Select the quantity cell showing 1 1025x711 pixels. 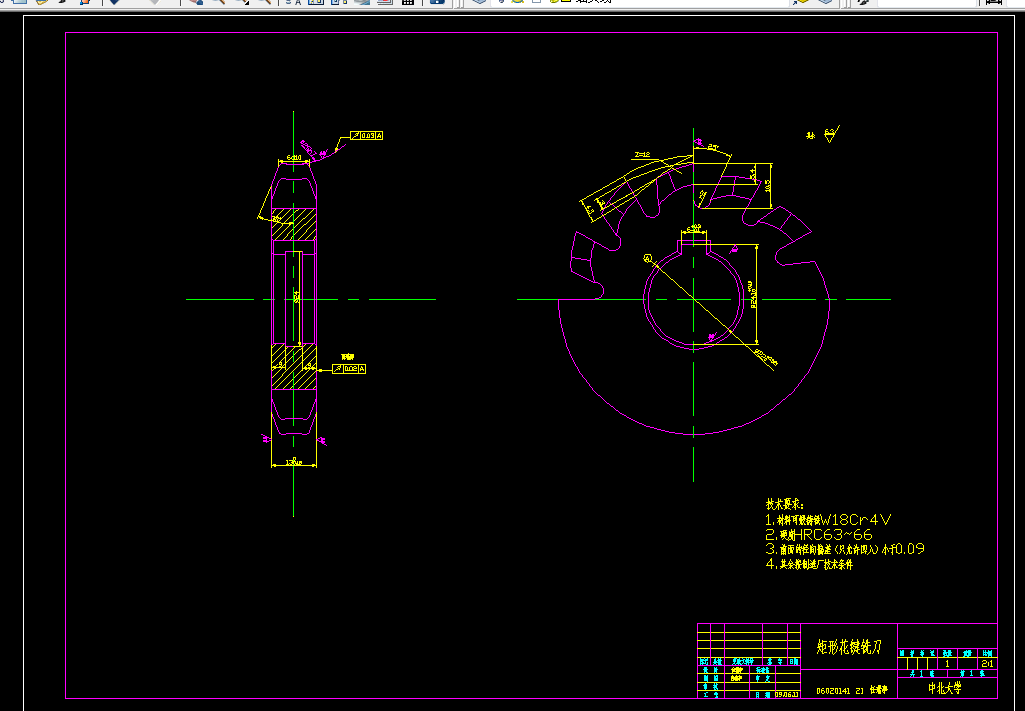[947, 664]
